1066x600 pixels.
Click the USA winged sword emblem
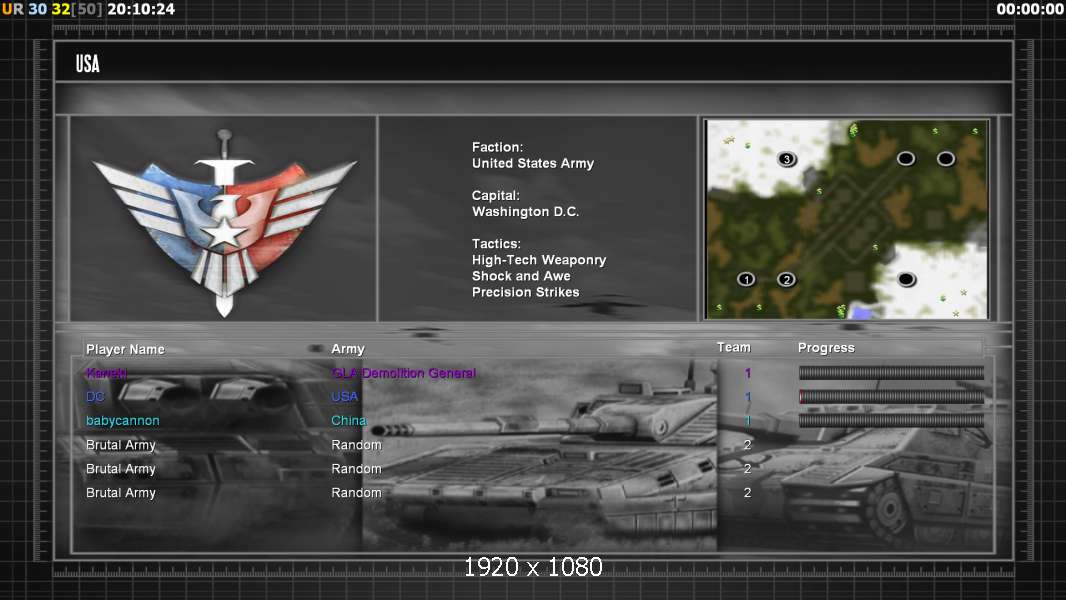click(x=224, y=224)
